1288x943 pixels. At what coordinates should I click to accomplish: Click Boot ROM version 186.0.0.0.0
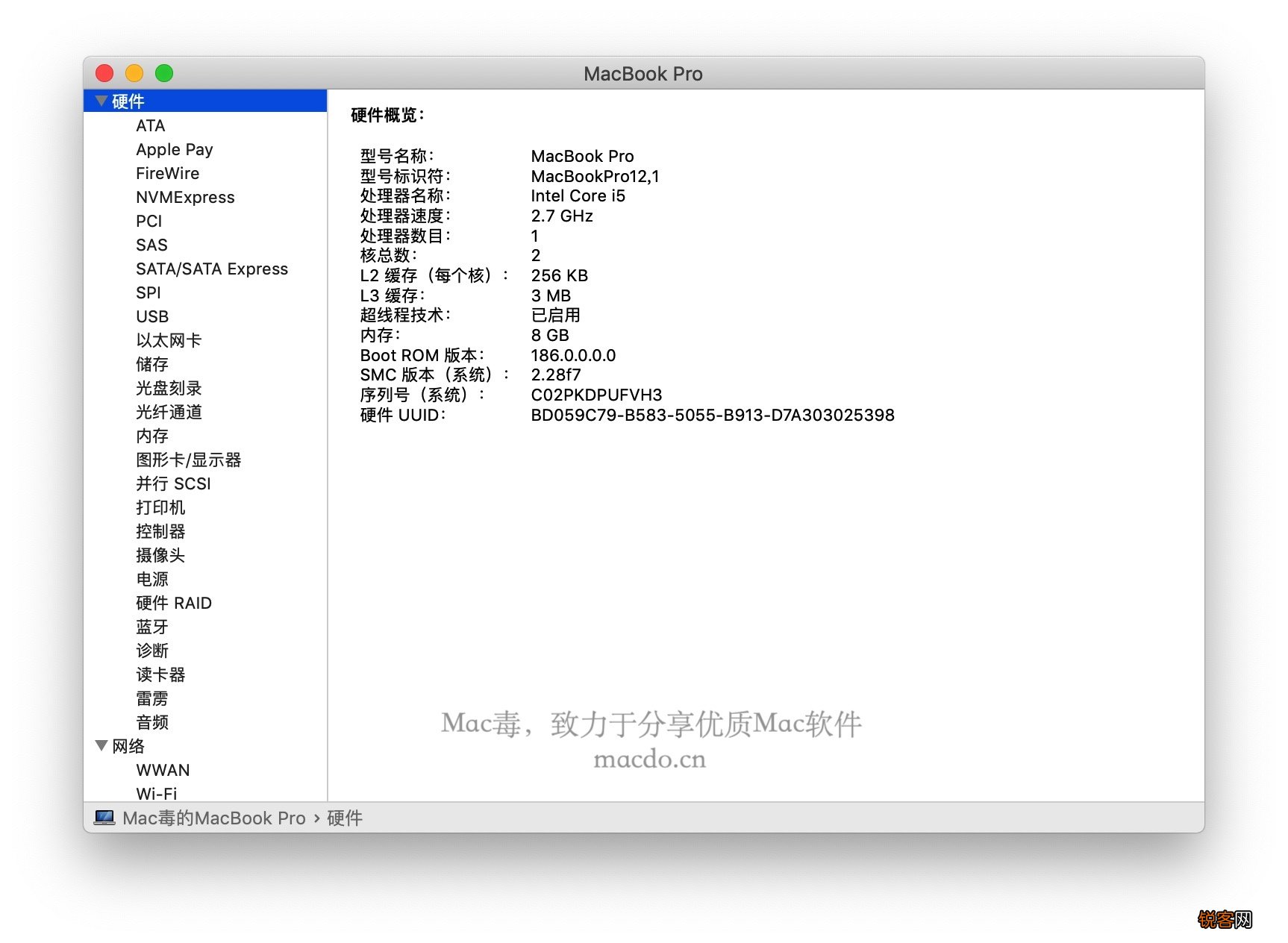pos(573,355)
